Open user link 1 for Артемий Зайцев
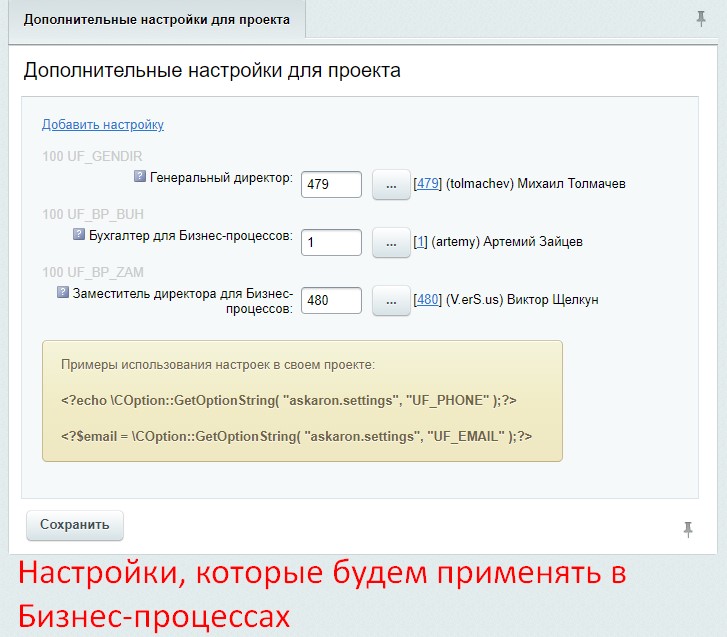This screenshot has height=637, width=727. click(421, 242)
